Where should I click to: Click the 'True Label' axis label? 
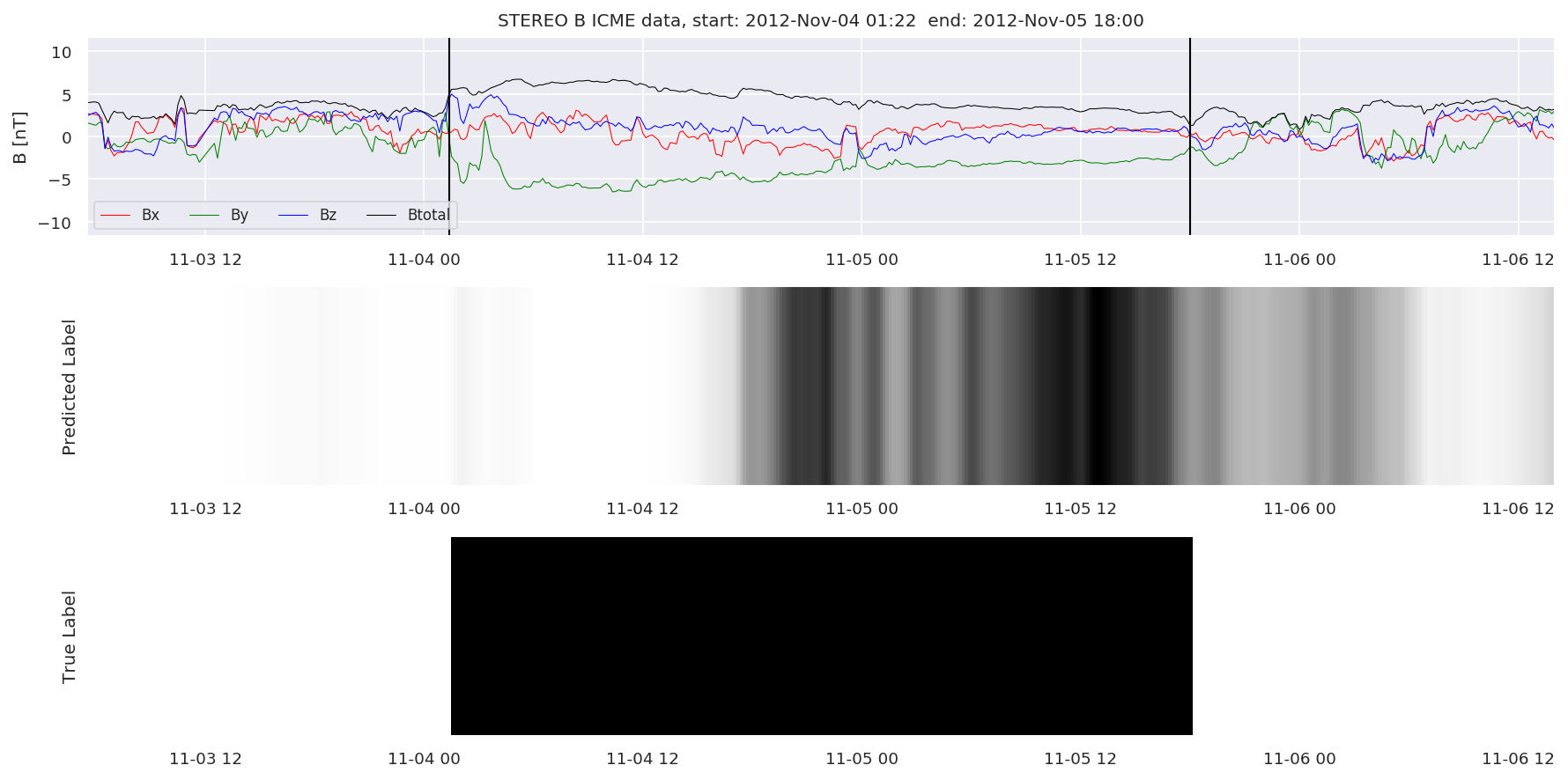tap(69, 637)
